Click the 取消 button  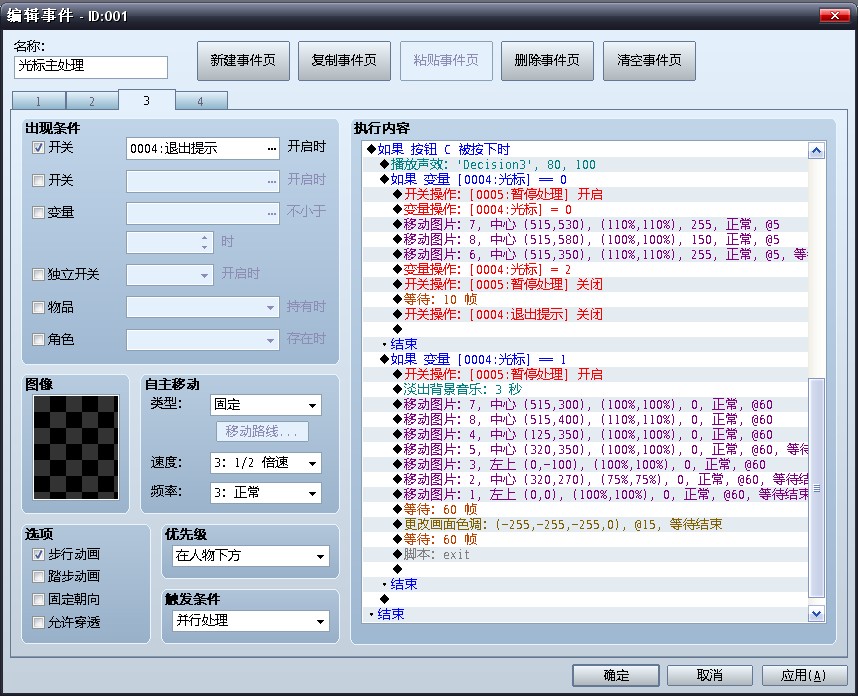(710, 676)
